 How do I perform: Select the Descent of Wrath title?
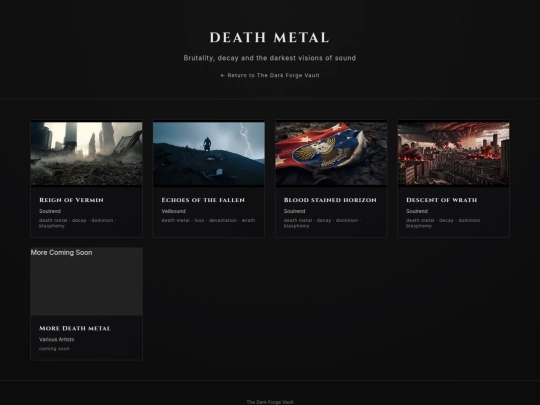[442, 200]
